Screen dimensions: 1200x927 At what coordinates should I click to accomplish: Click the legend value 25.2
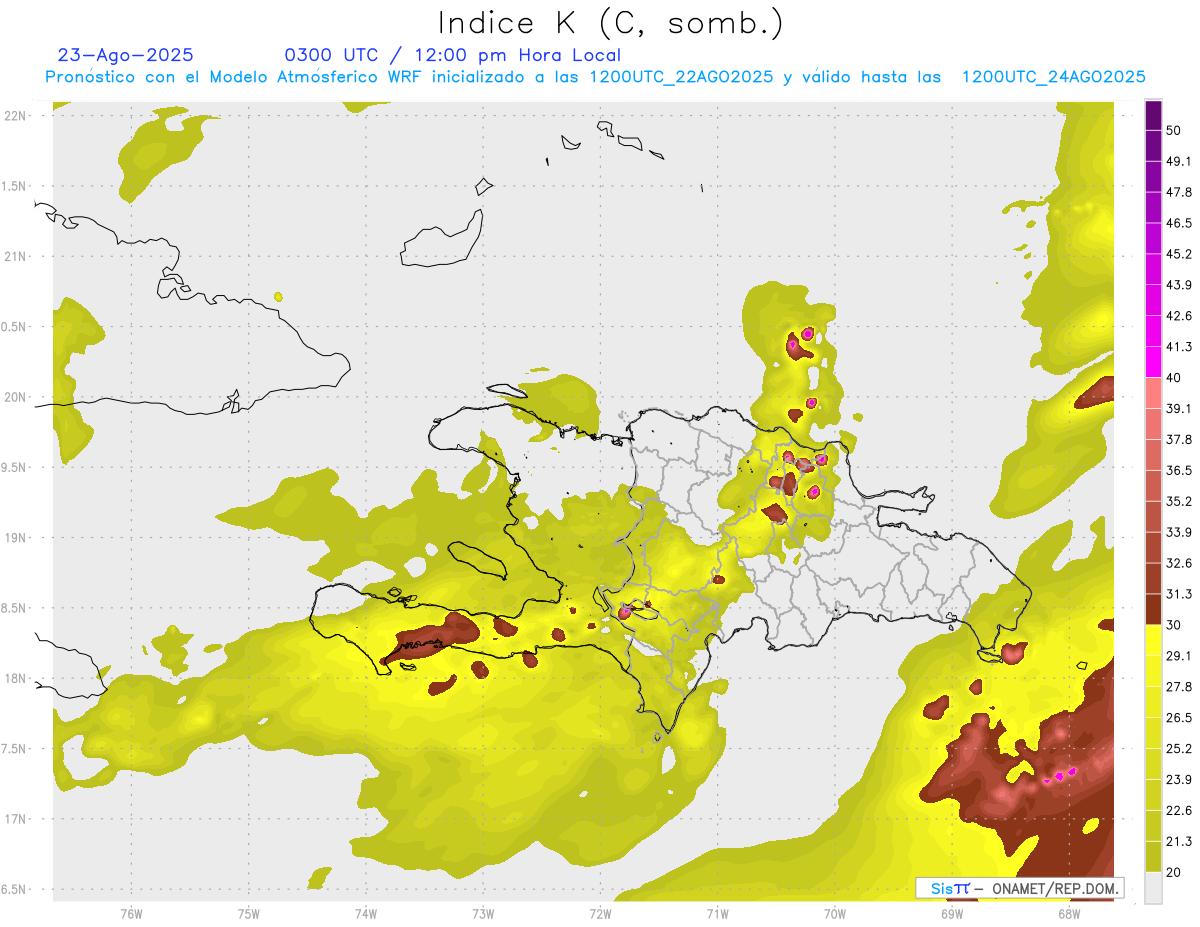[1179, 749]
